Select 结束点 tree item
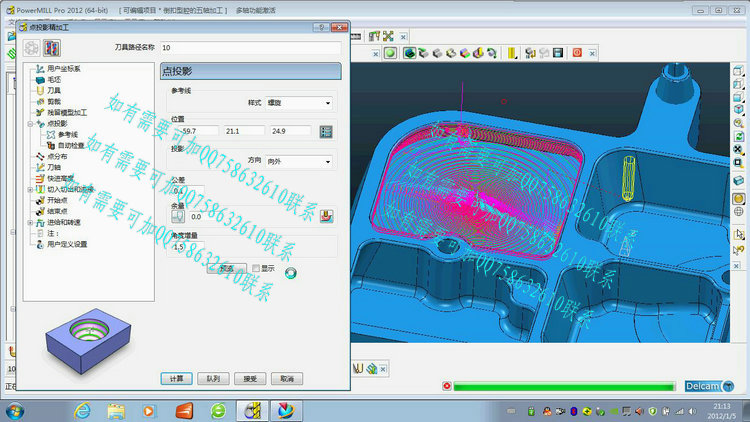This screenshot has width=750, height=422. (x=57, y=212)
